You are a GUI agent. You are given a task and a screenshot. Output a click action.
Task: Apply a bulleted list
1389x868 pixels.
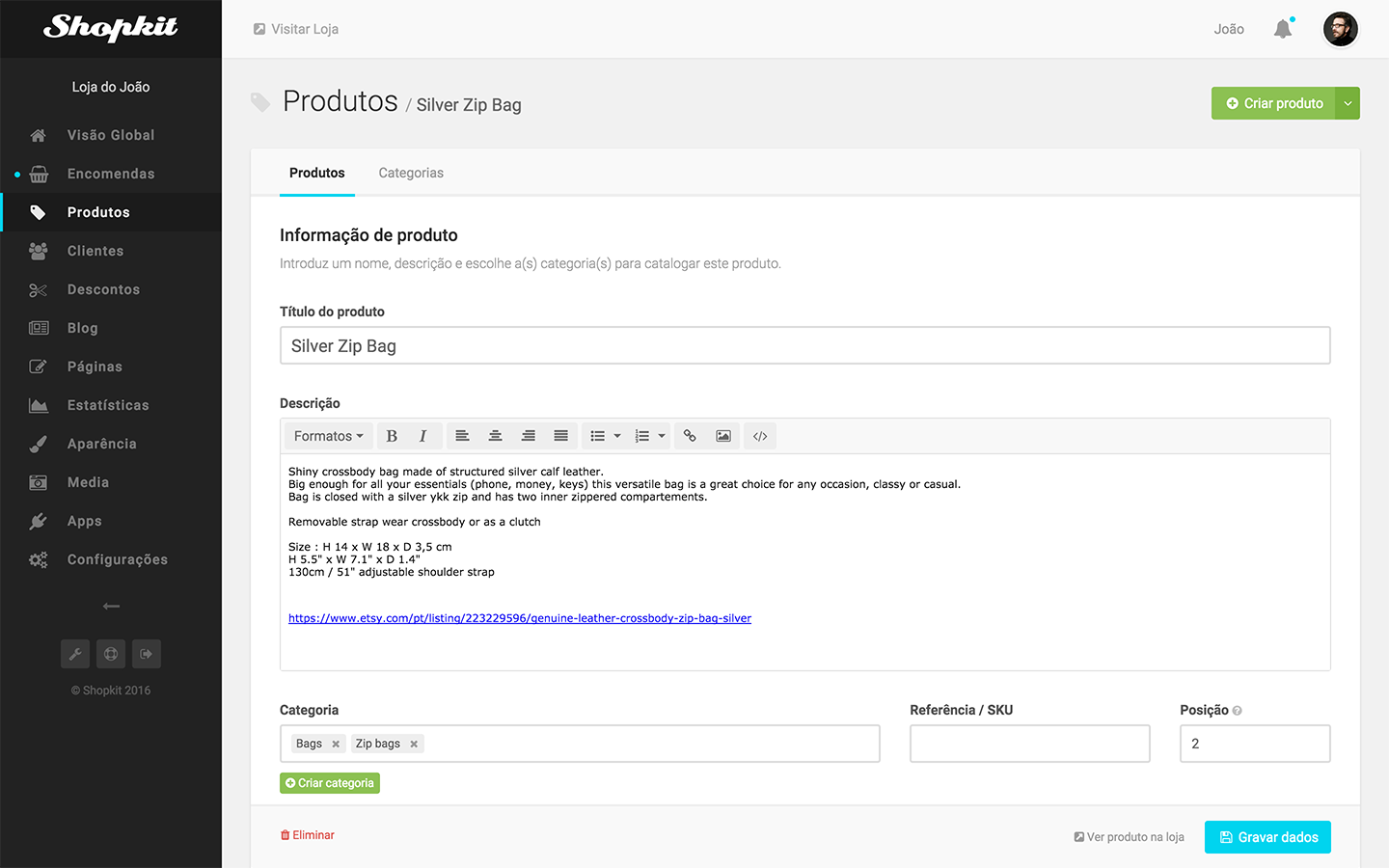[x=597, y=435]
